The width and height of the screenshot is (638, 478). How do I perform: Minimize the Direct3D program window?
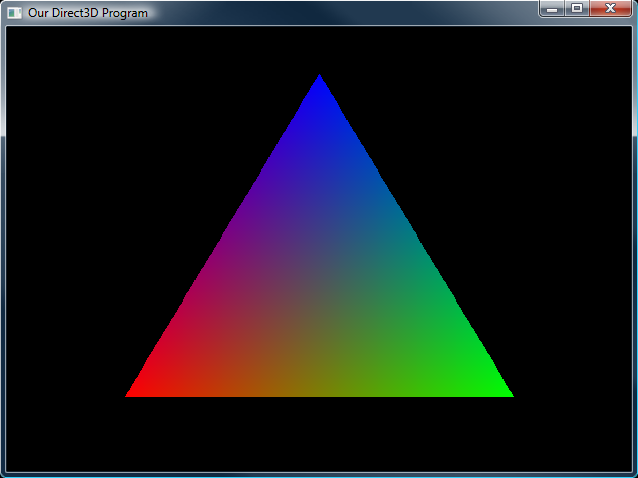pos(552,9)
